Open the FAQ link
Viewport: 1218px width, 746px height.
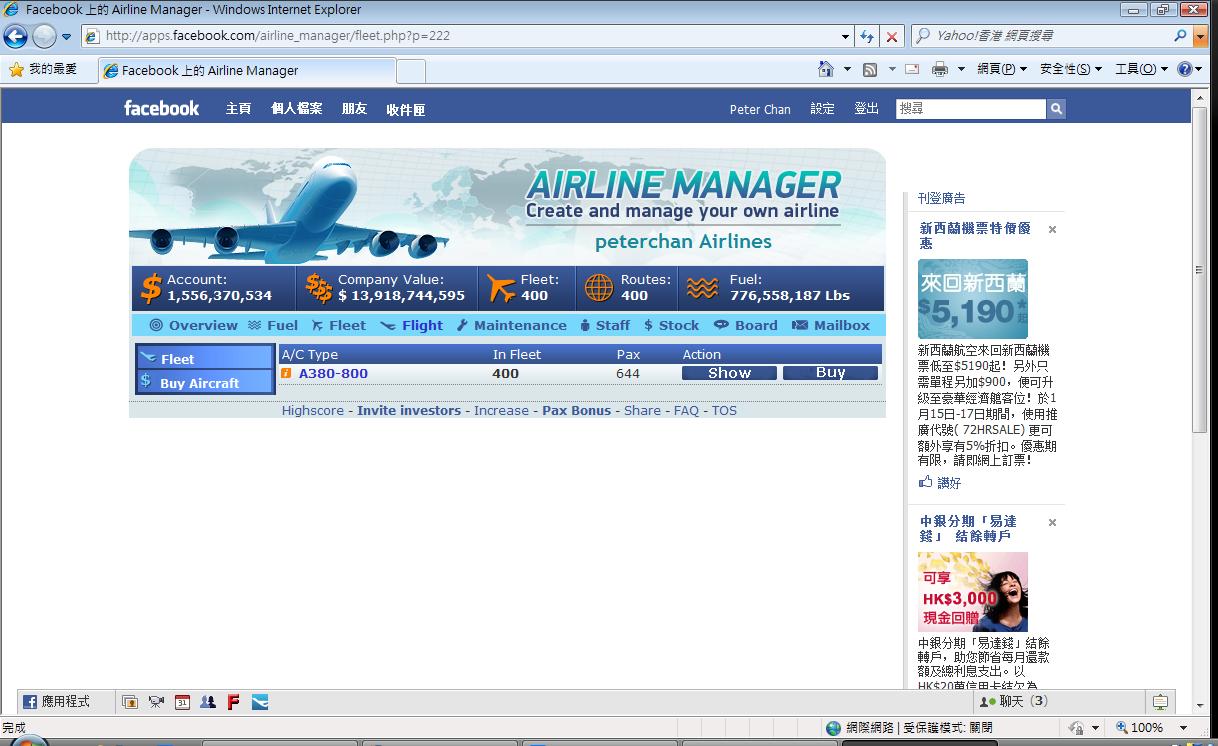(686, 410)
